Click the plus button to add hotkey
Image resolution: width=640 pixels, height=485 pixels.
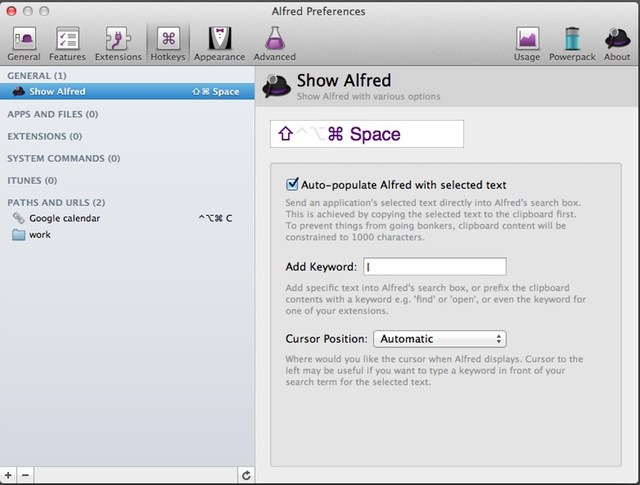coord(9,476)
